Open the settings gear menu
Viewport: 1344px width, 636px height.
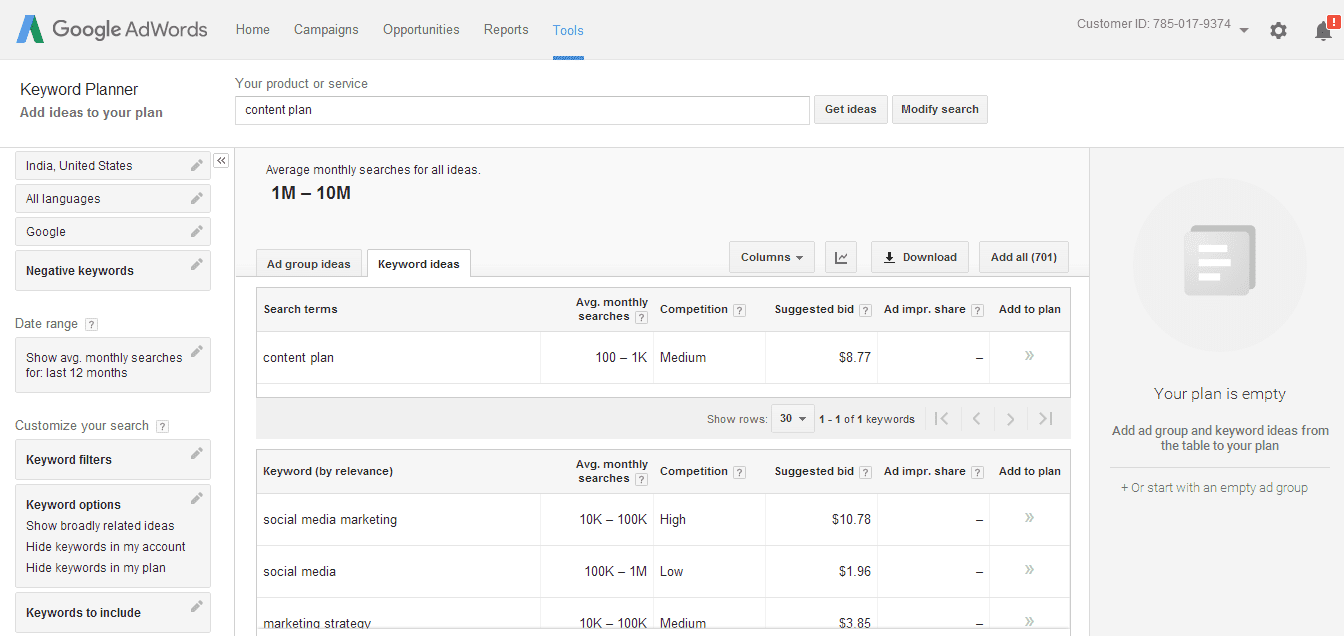pyautogui.click(x=1278, y=30)
